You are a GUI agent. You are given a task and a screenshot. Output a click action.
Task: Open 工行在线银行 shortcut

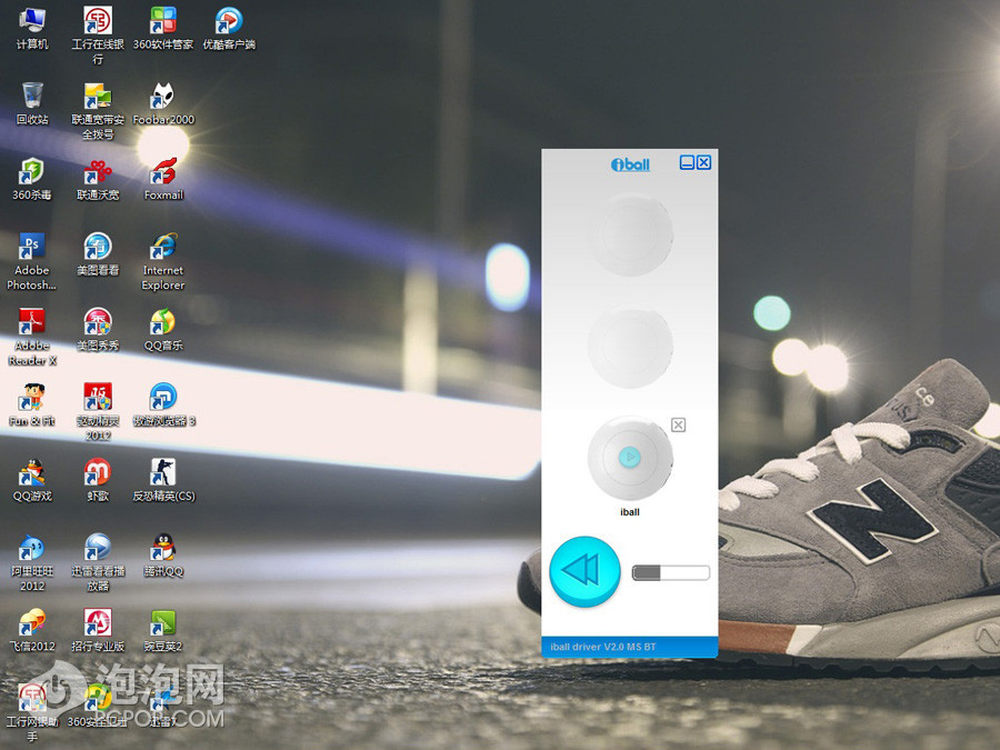98,35
